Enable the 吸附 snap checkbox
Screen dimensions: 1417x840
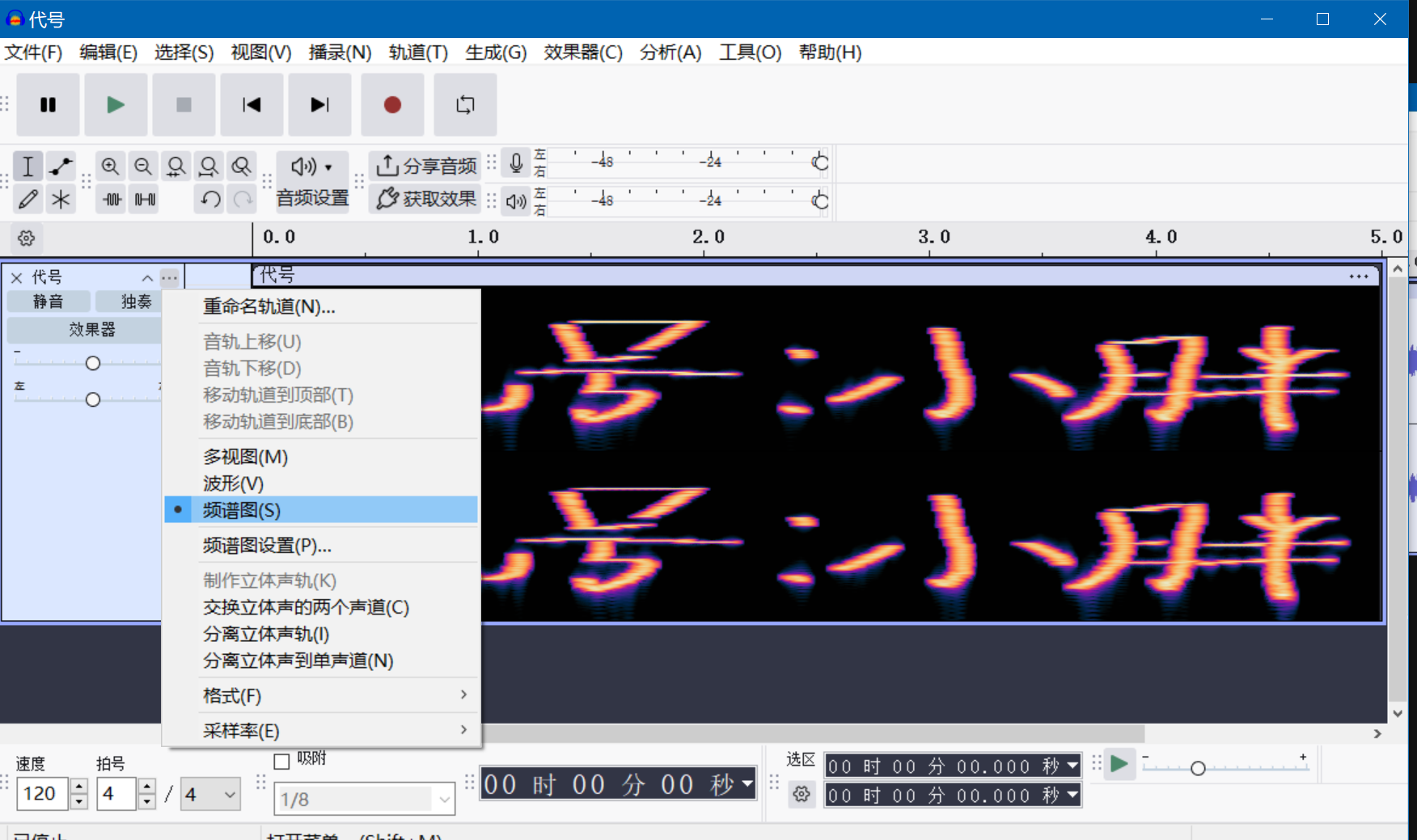coord(281,762)
